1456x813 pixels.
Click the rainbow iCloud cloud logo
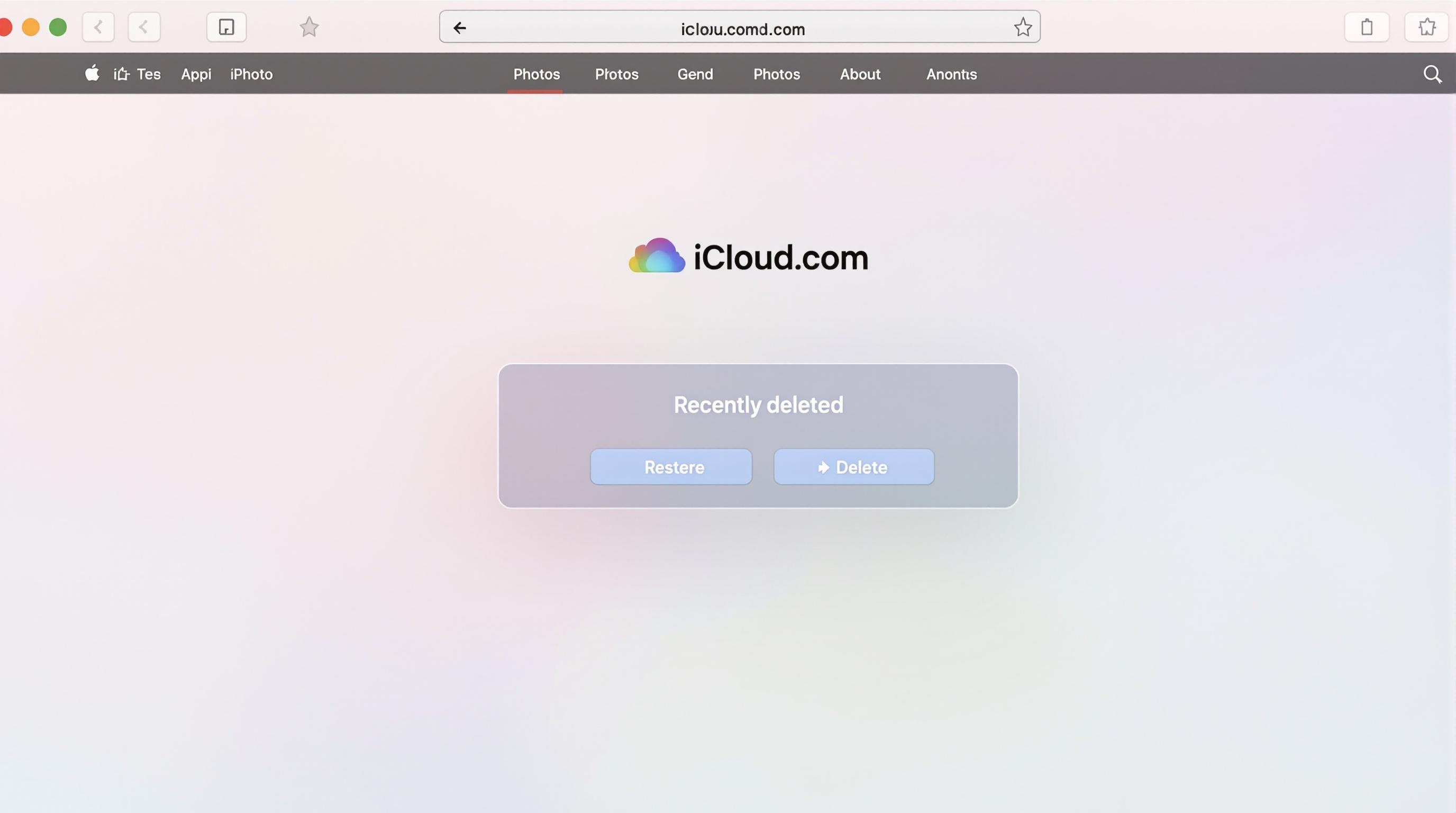[x=657, y=256]
